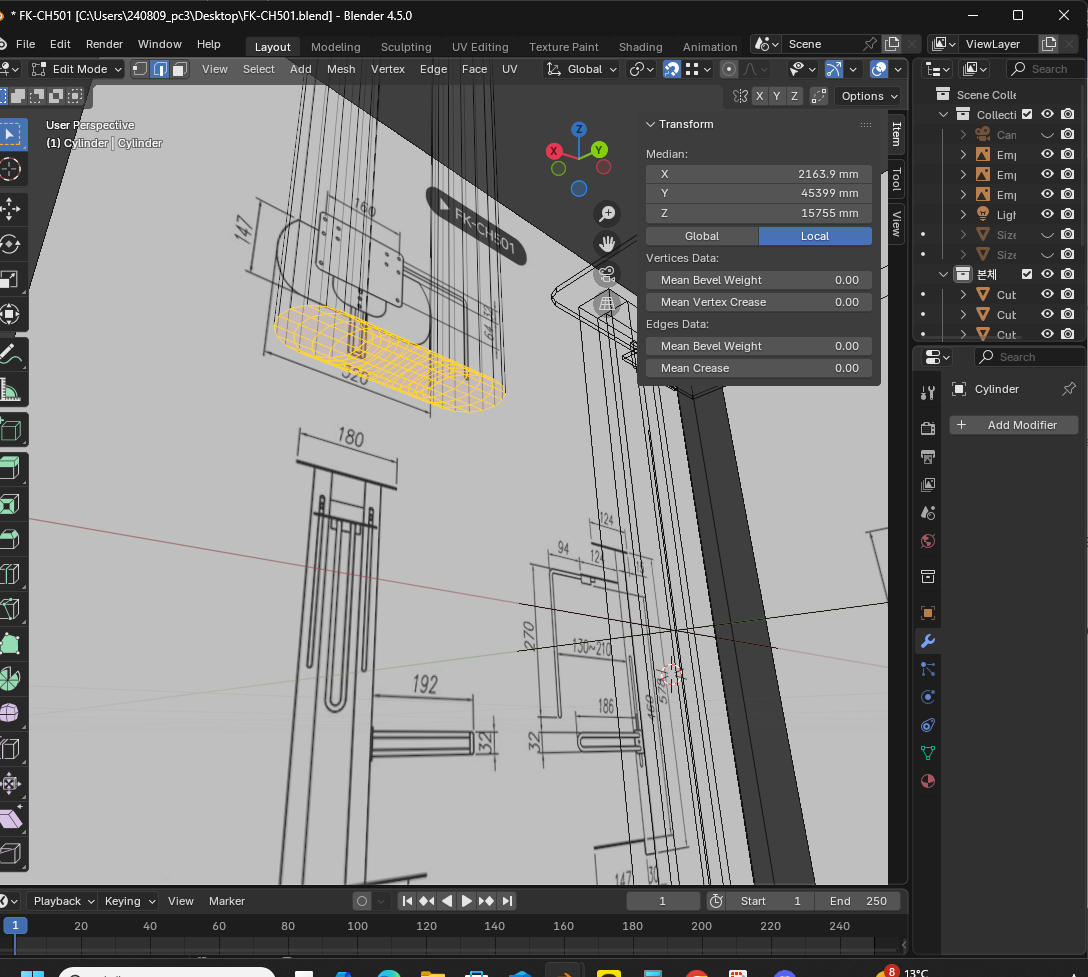Image resolution: width=1088 pixels, height=977 pixels.
Task: Click the End frame field in the timeline
Action: pos(858,901)
